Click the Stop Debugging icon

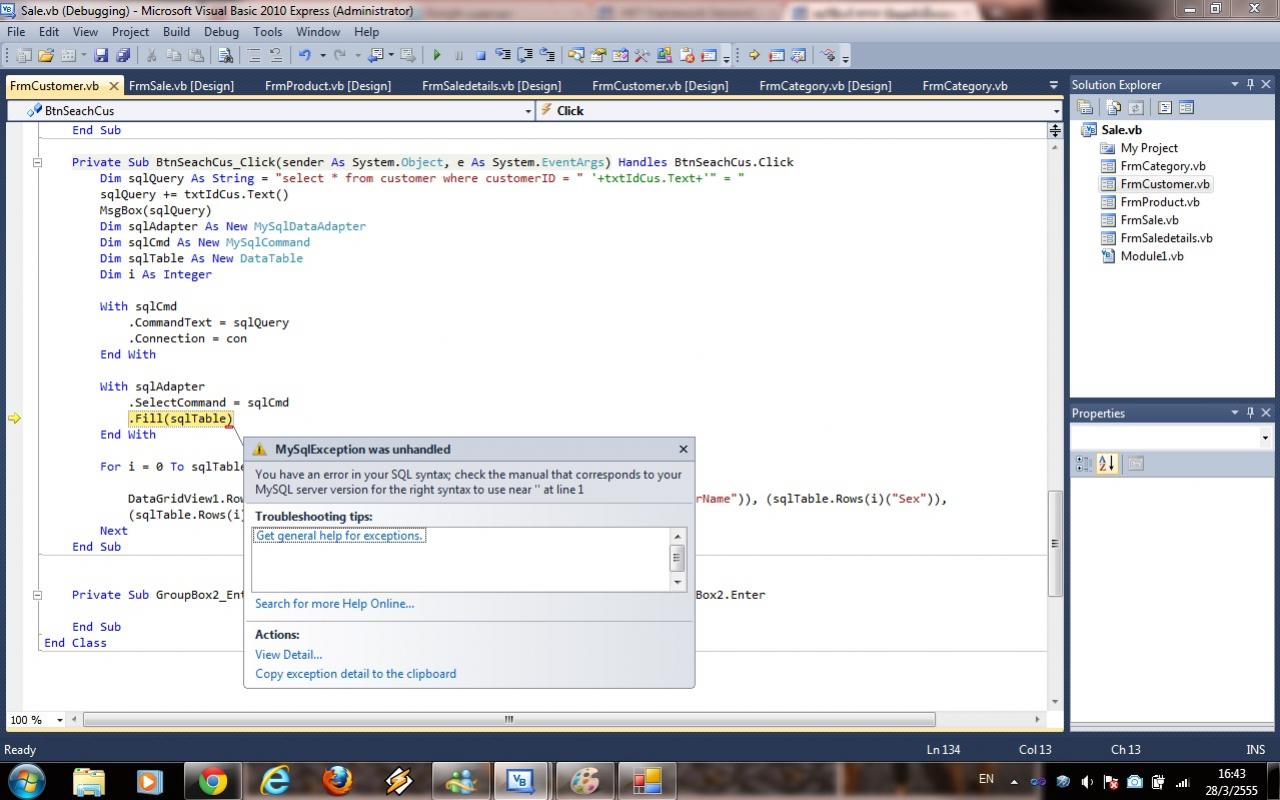coord(480,55)
